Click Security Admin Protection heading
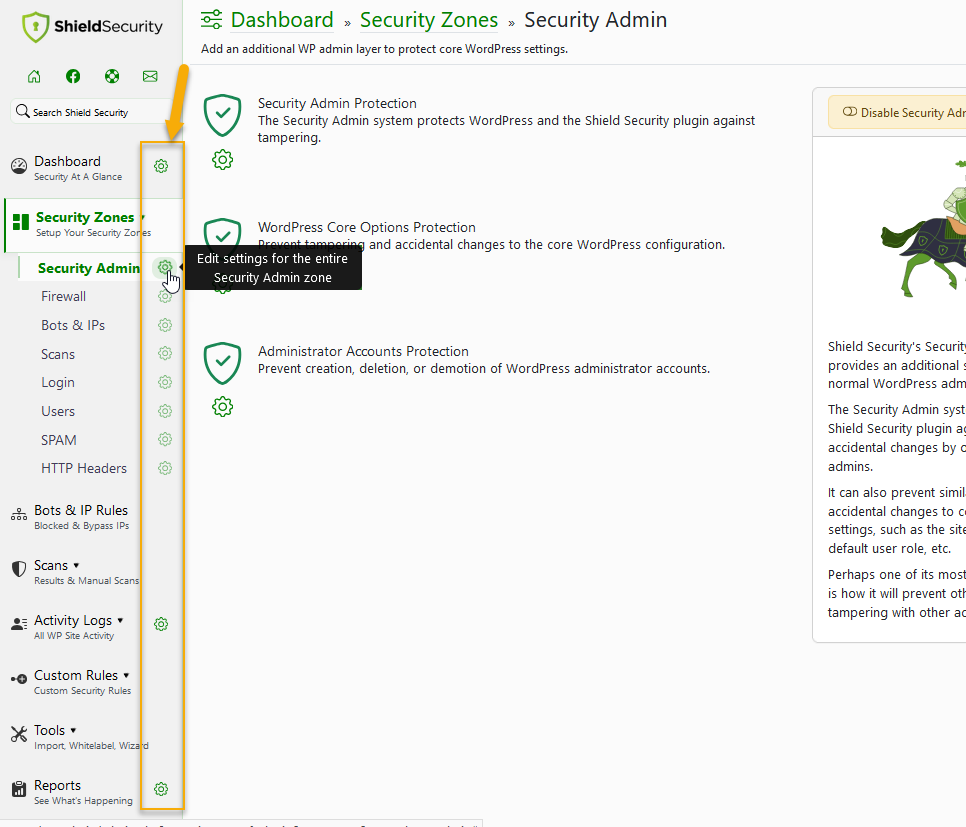 tap(337, 103)
